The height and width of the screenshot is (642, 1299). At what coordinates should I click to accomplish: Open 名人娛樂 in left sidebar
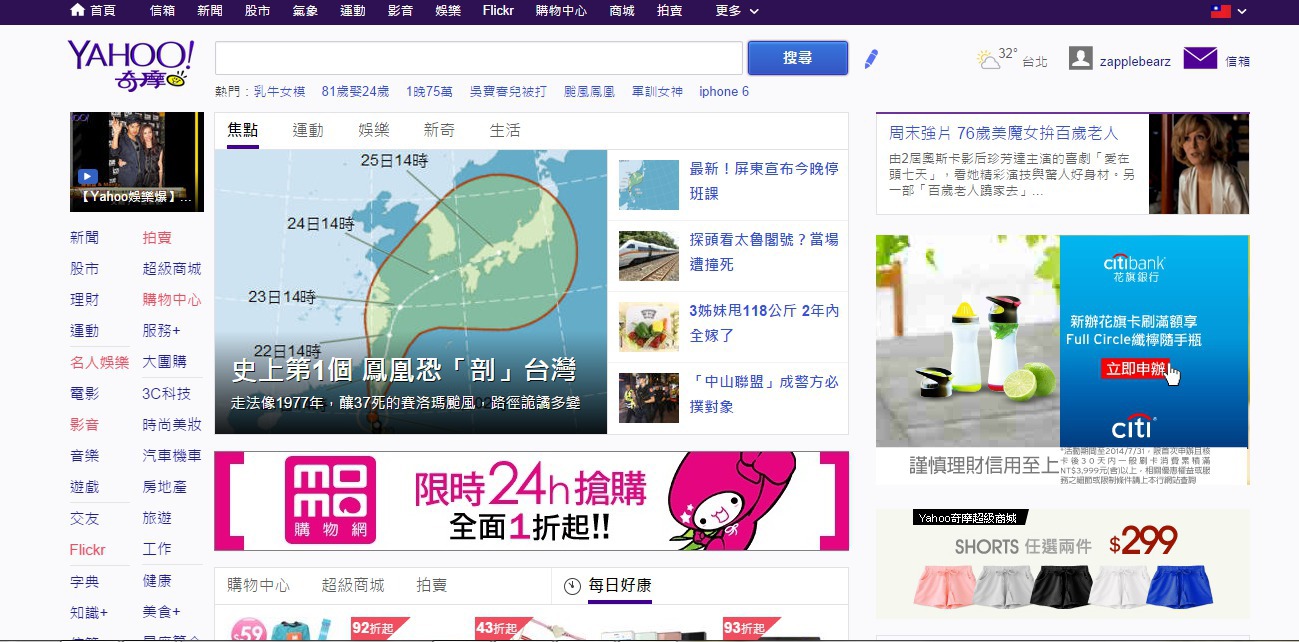(100, 362)
